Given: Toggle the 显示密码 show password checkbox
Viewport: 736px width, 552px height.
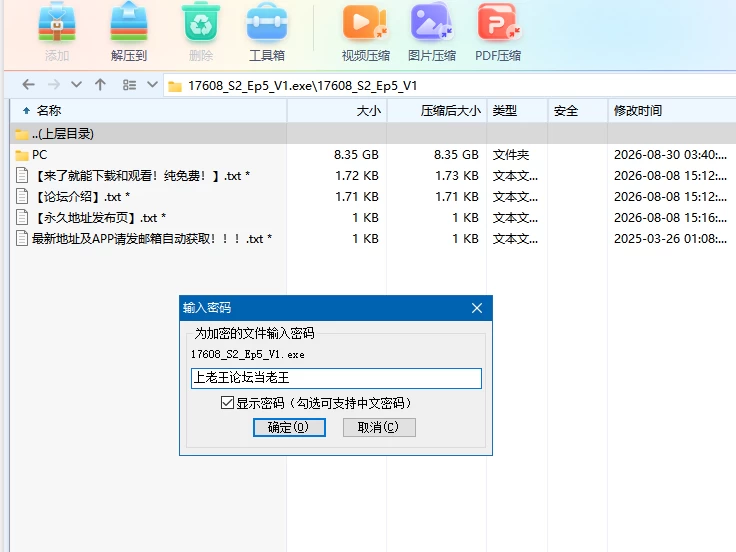Looking at the screenshot, I should (x=227, y=403).
